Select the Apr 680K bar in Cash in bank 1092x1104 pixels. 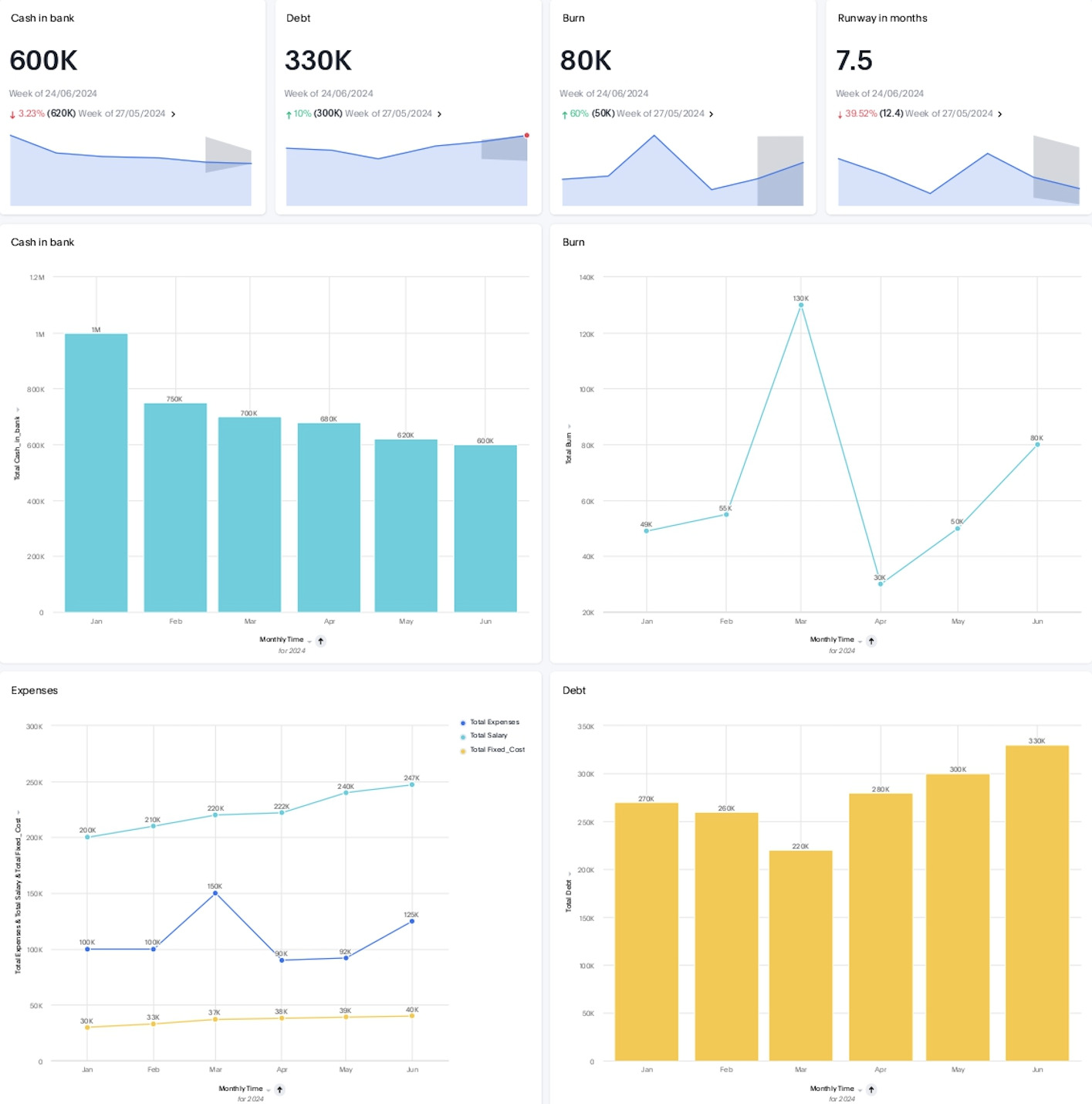329,518
